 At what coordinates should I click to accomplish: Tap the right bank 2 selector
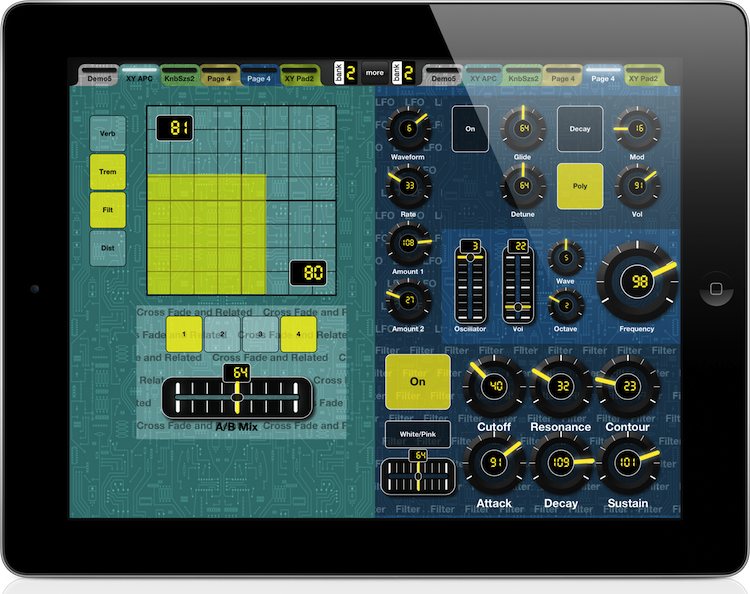(x=403, y=73)
